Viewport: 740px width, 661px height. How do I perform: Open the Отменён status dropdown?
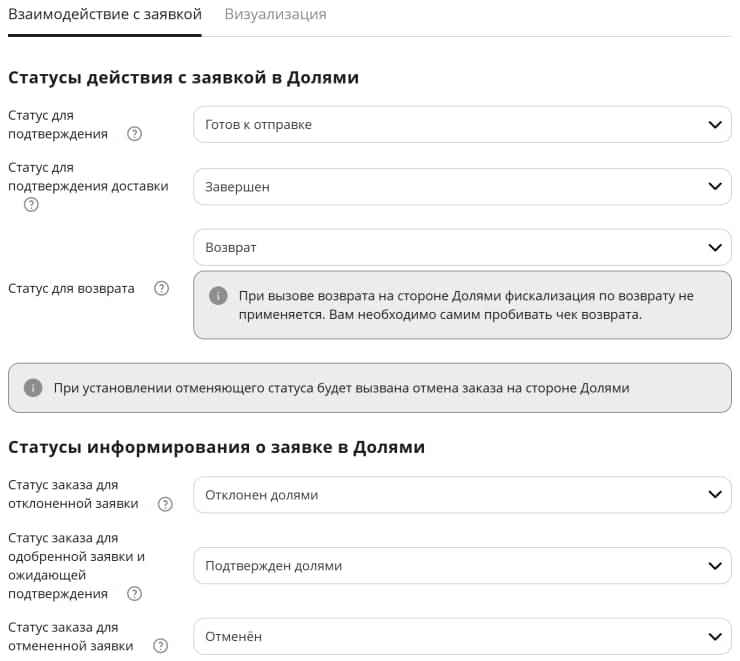click(x=462, y=636)
